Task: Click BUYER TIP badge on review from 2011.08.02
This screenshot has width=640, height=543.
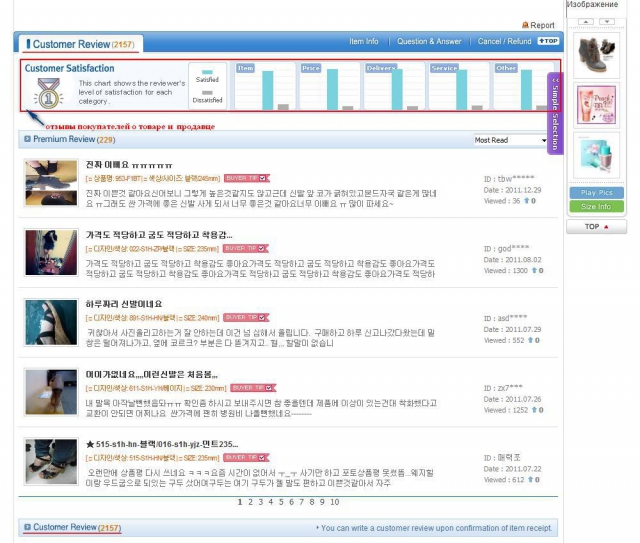Action: (x=246, y=248)
